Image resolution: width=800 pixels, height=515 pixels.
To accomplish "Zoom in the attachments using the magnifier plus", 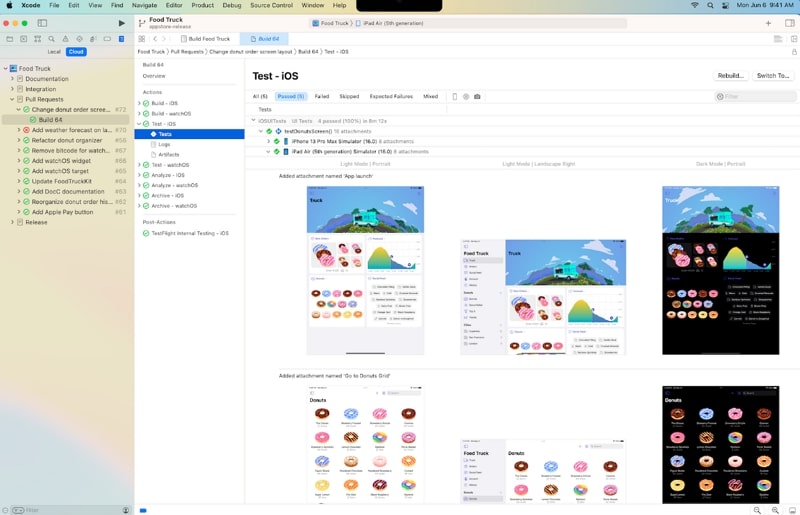I will point(775,510).
